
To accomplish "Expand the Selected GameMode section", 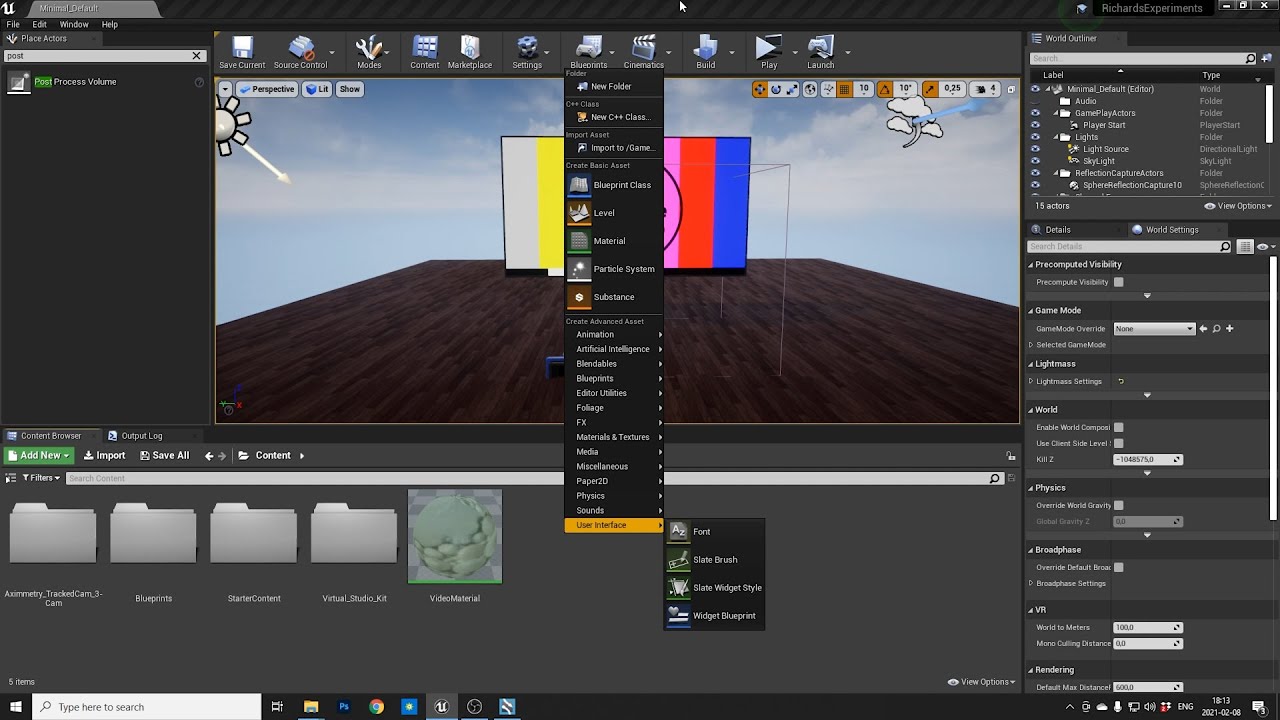I will click(x=1031, y=345).
